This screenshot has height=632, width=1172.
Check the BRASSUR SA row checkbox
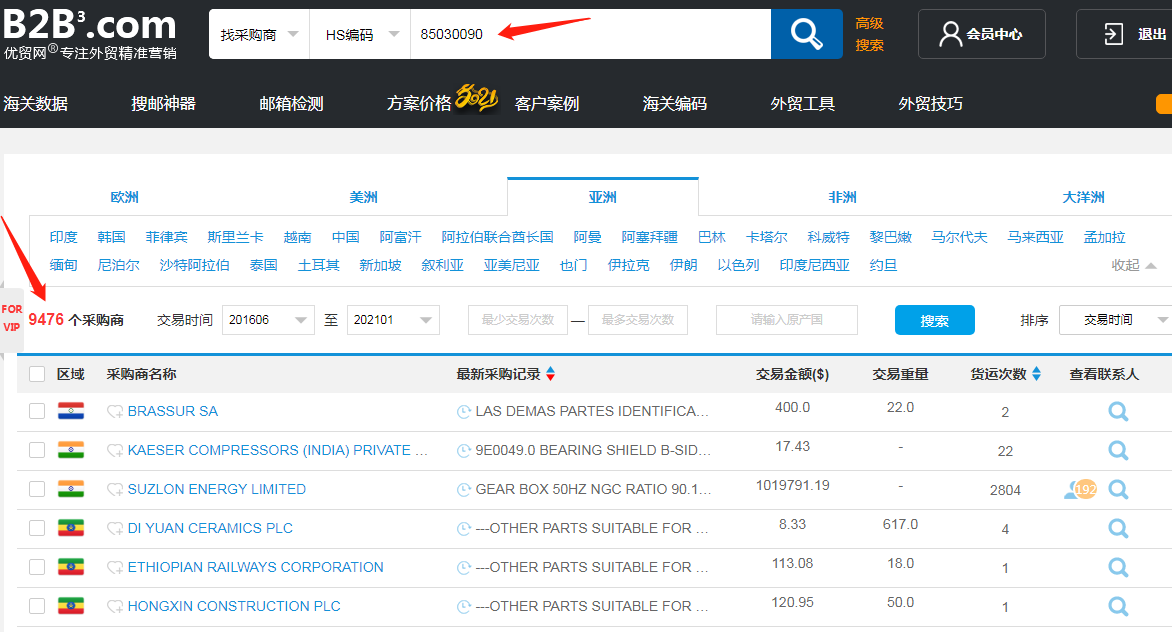pyautogui.click(x=37, y=411)
